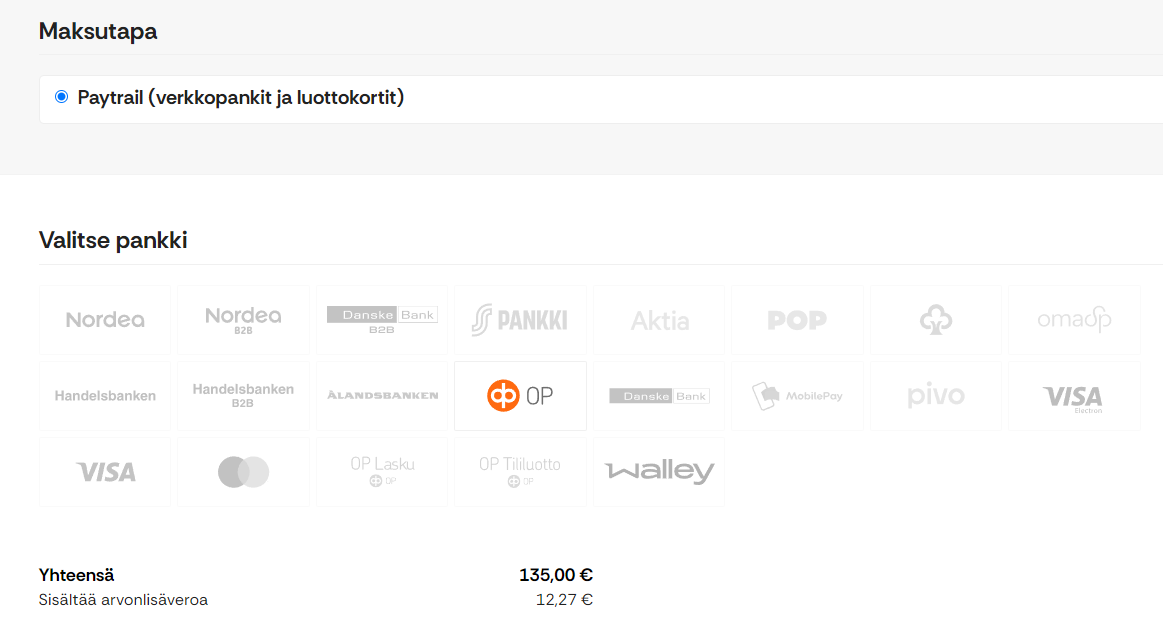Choose Pivo payment option
This screenshot has width=1163, height=635.
pos(936,396)
